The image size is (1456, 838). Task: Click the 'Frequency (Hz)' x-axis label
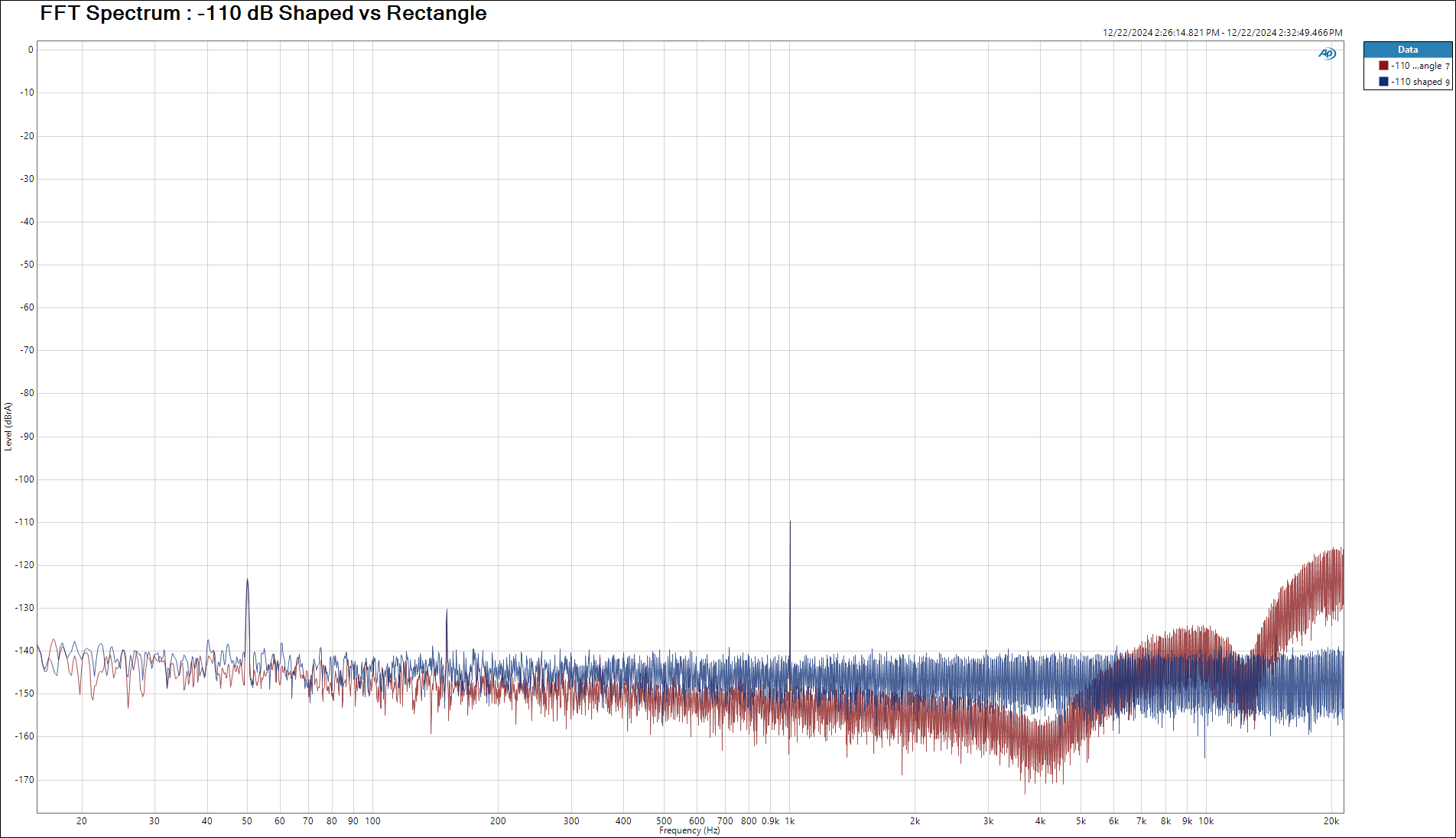click(689, 830)
